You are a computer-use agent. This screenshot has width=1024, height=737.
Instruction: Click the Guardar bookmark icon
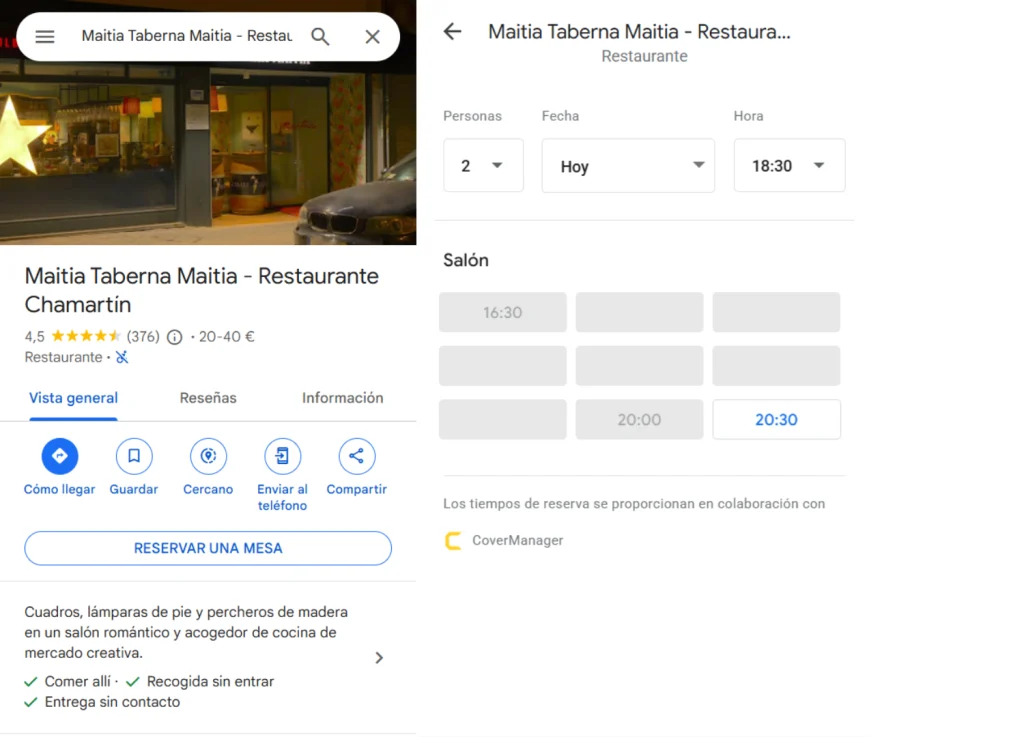click(x=134, y=457)
